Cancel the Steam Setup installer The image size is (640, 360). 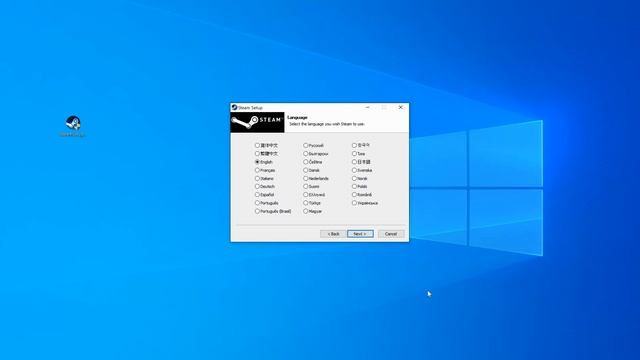point(391,234)
